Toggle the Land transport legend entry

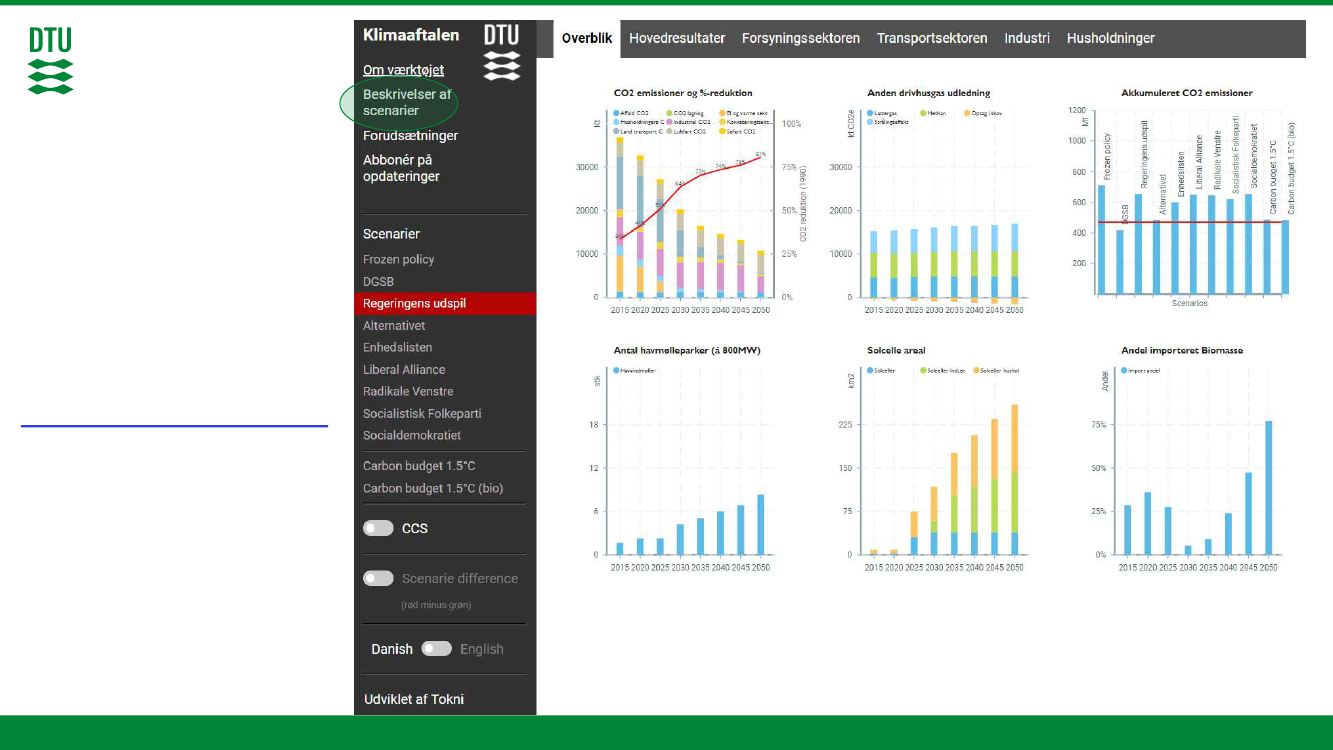click(x=638, y=132)
